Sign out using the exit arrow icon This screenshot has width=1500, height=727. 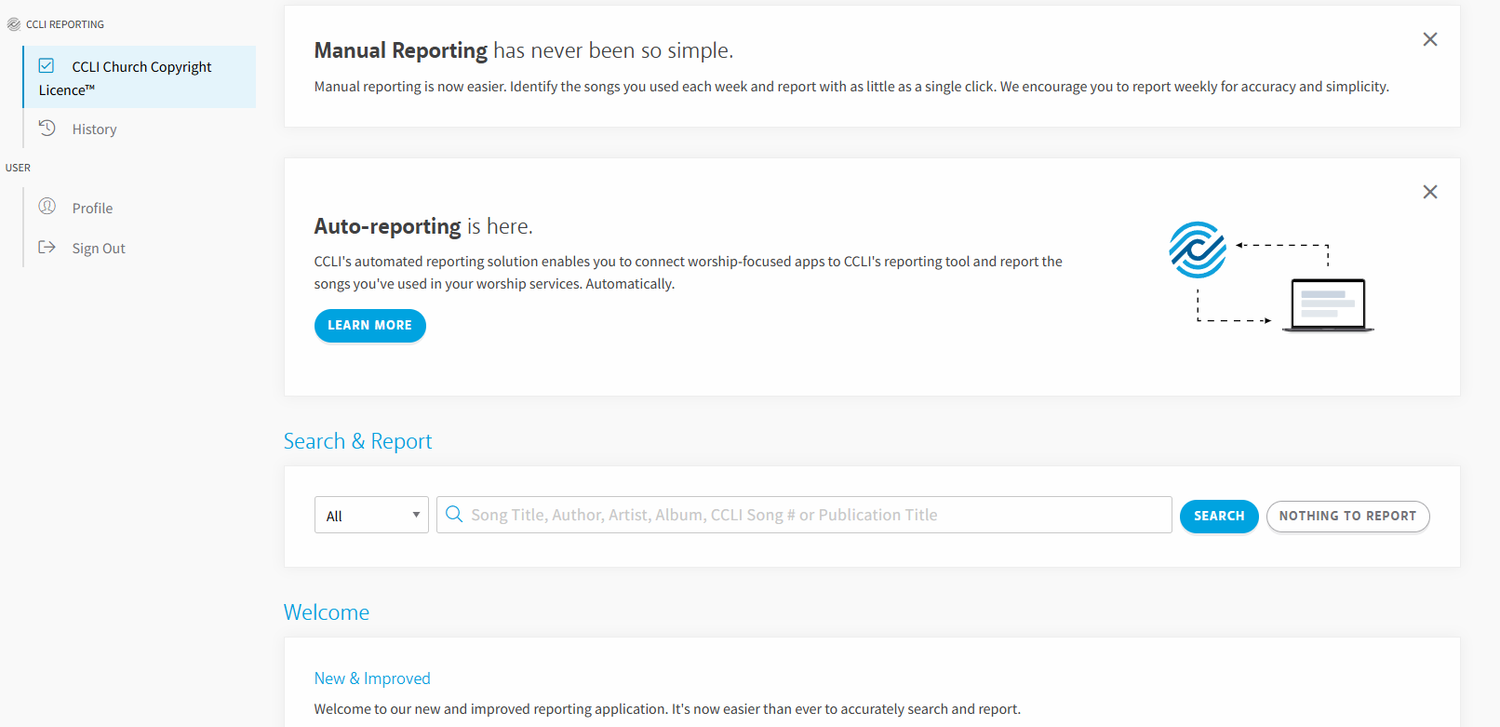point(46,247)
